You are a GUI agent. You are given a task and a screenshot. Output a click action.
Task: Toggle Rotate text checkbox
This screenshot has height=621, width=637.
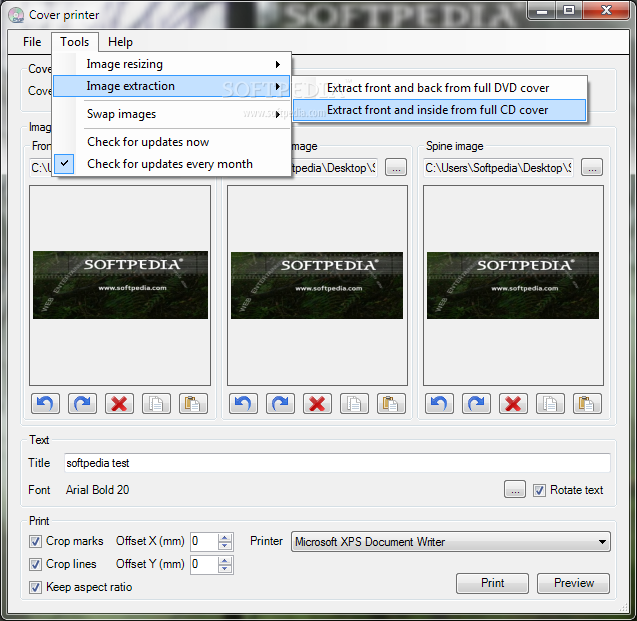(x=539, y=490)
